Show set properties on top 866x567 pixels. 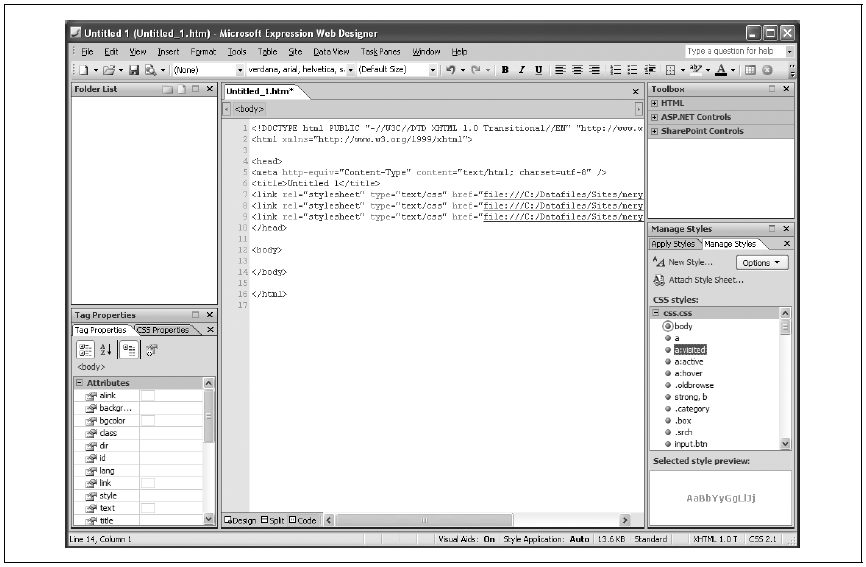coord(129,349)
